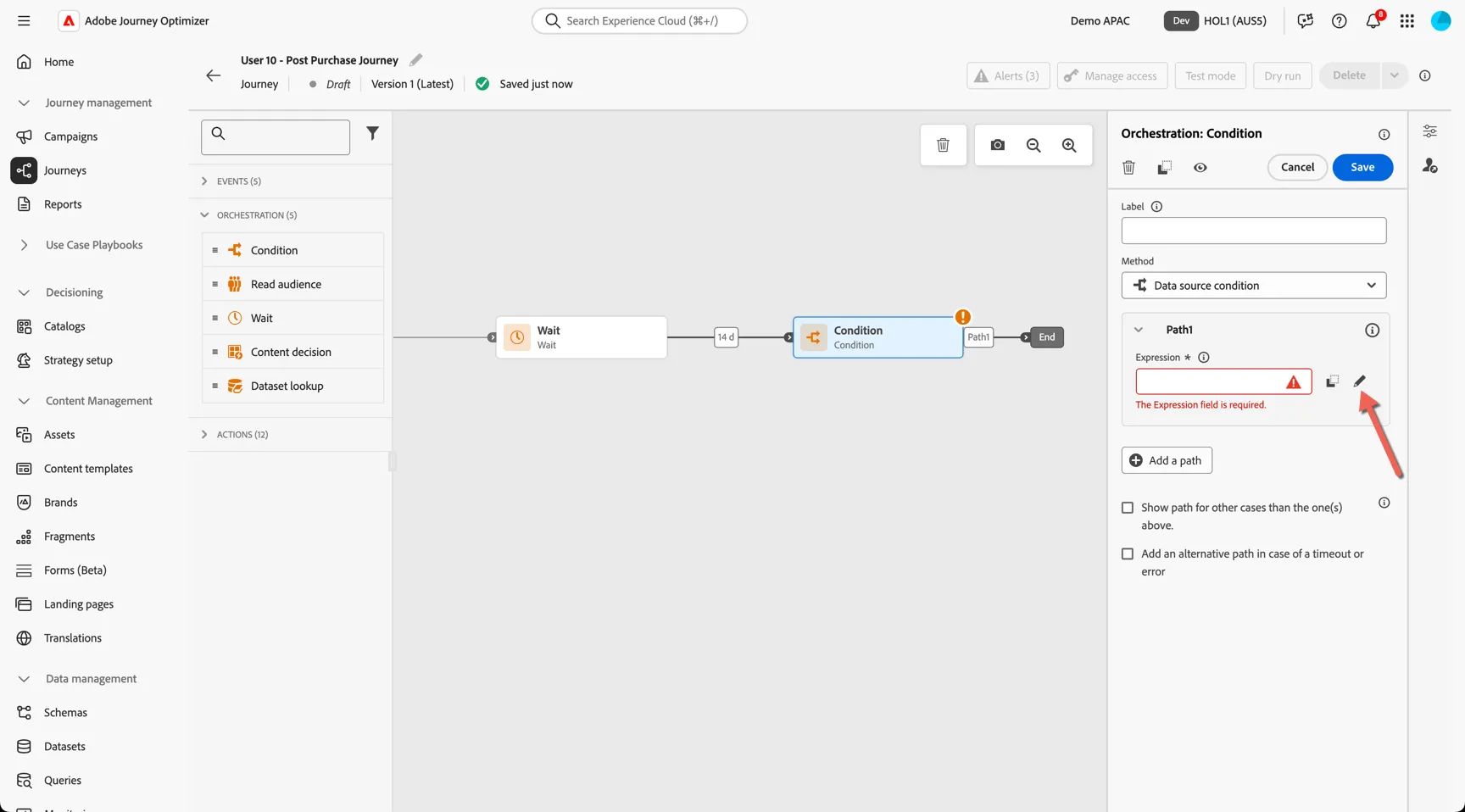Open the hamburger navigation menu
1465x812 pixels.
(24, 20)
